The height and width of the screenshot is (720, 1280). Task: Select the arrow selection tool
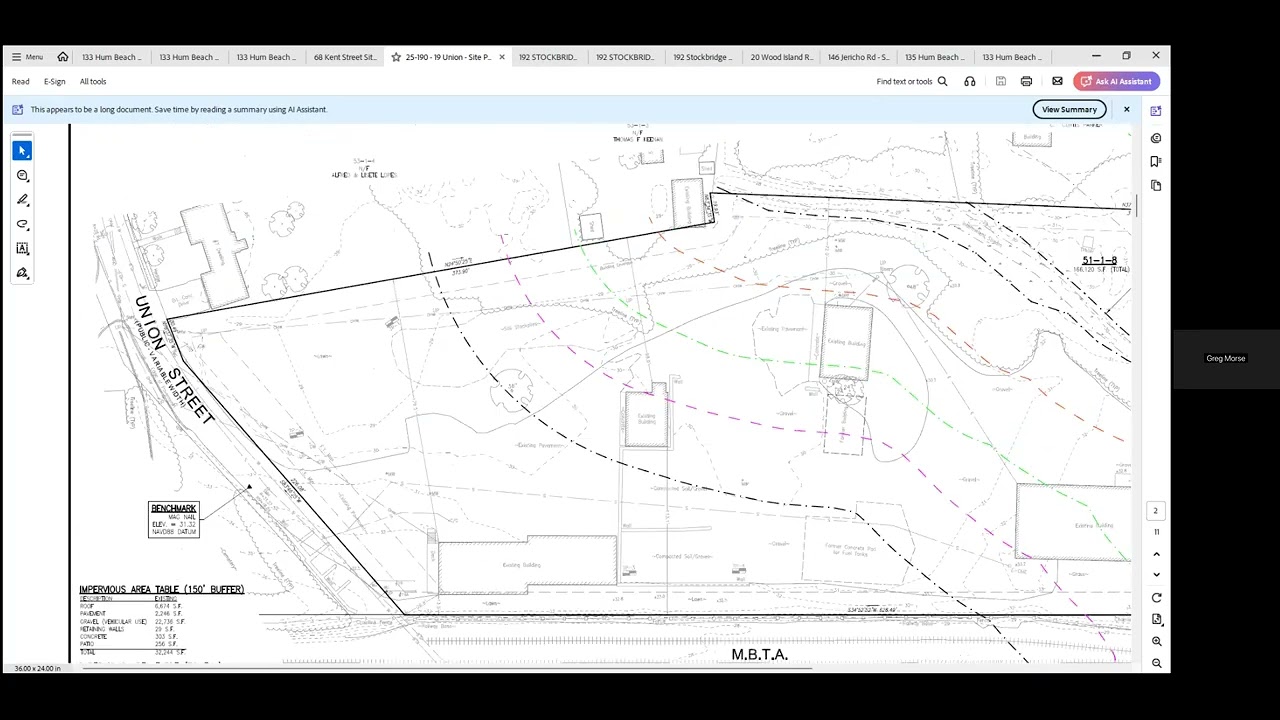(22, 151)
